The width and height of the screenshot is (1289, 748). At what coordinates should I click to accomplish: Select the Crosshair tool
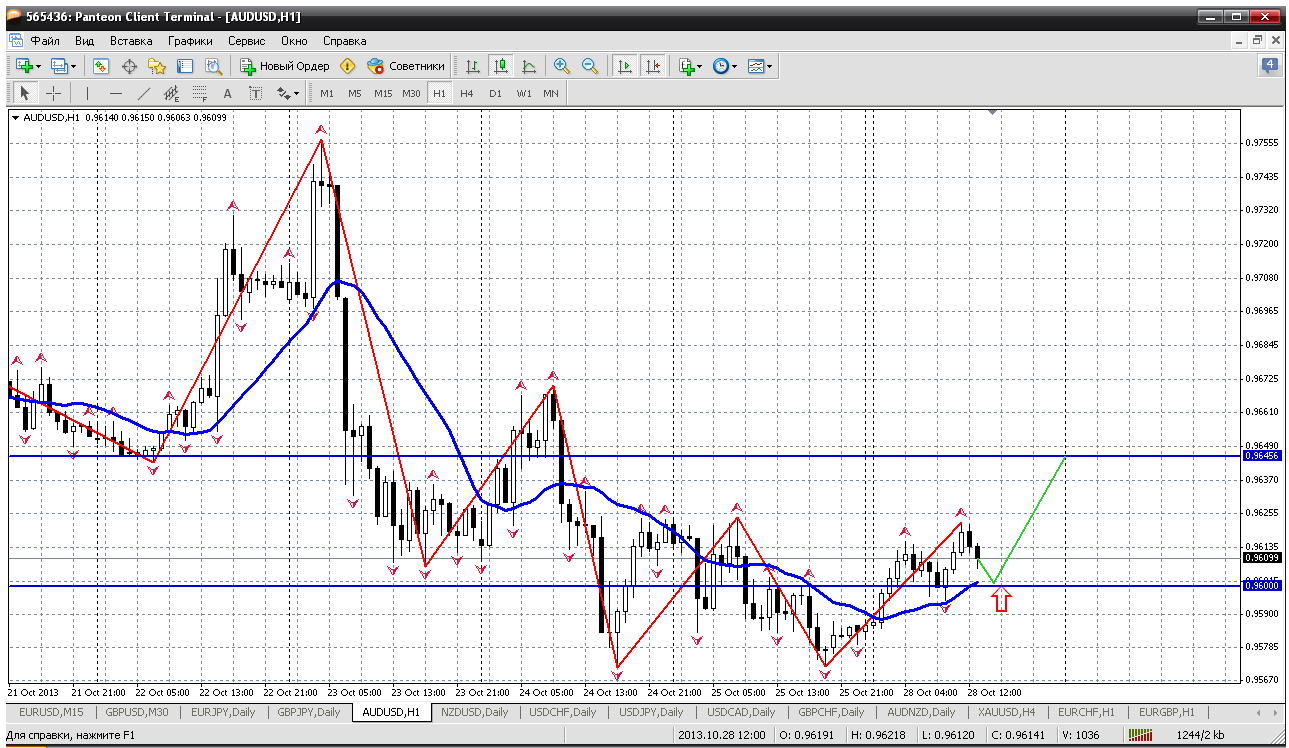coord(53,93)
